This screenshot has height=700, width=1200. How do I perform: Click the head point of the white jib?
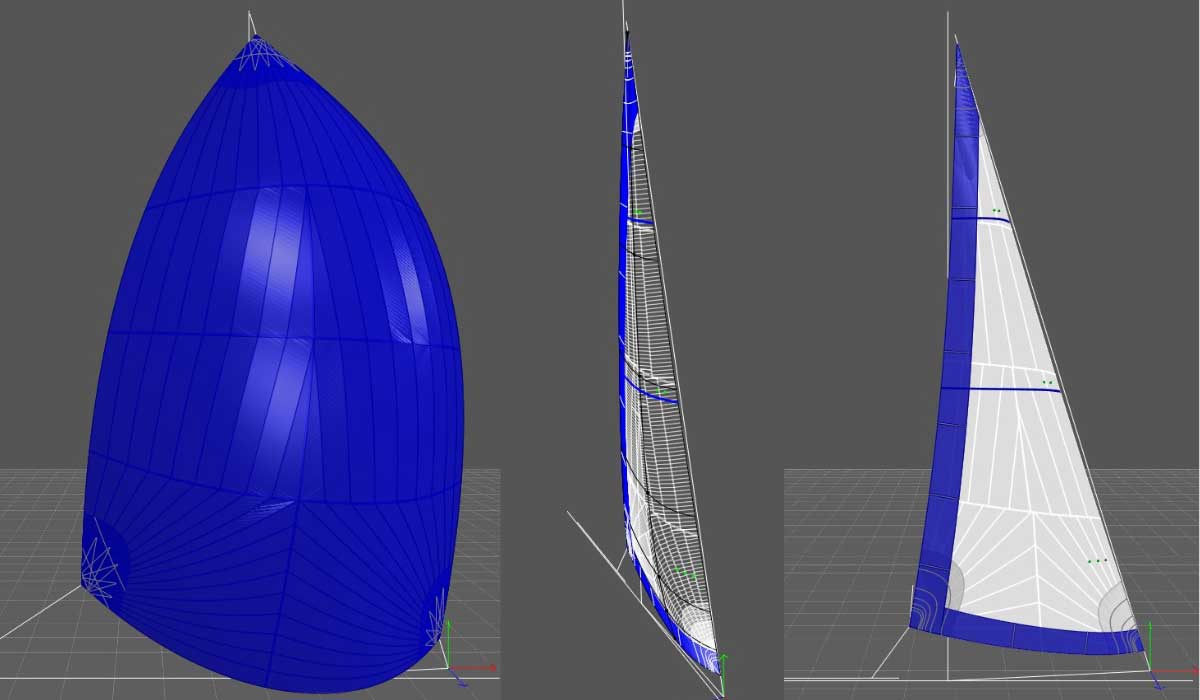coord(957,43)
